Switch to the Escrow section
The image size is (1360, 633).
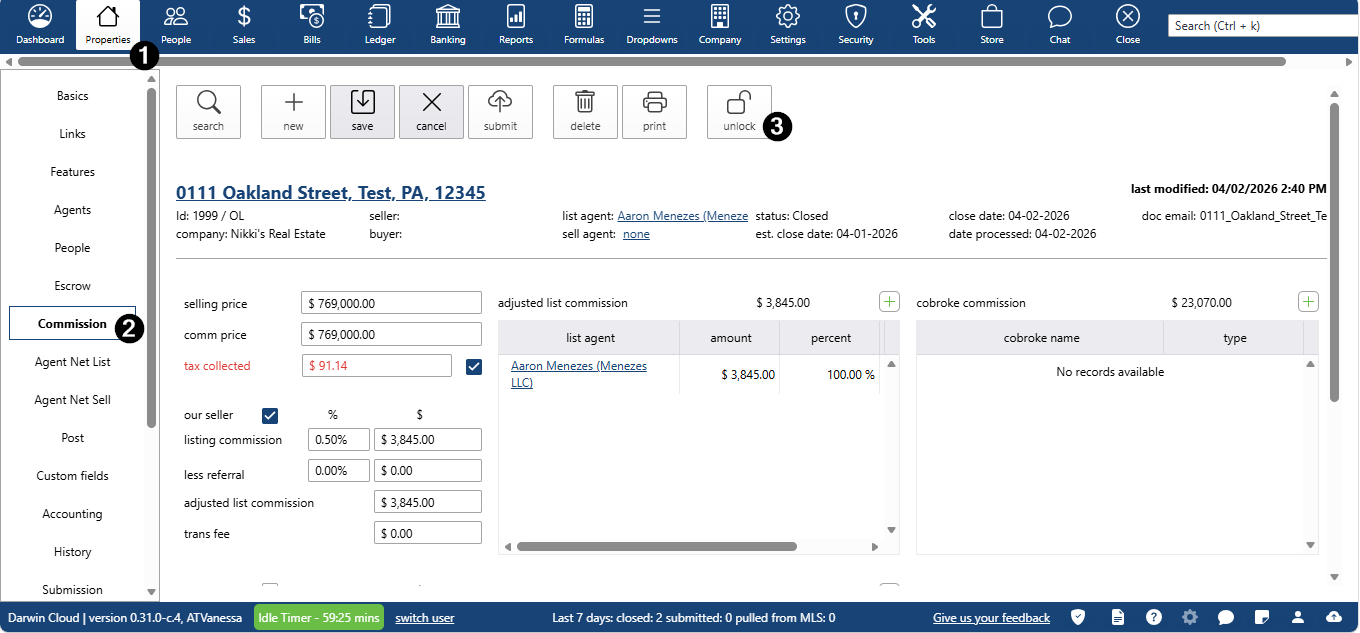[72, 286]
